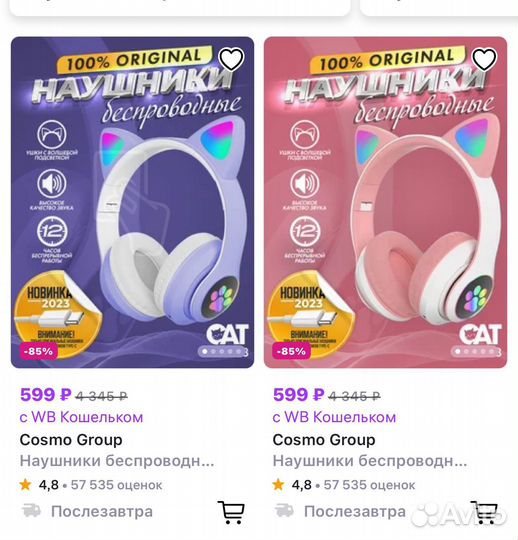The width and height of the screenshot is (518, 540).
Task: Open the purple cat headphones image
Action: coord(133,202)
